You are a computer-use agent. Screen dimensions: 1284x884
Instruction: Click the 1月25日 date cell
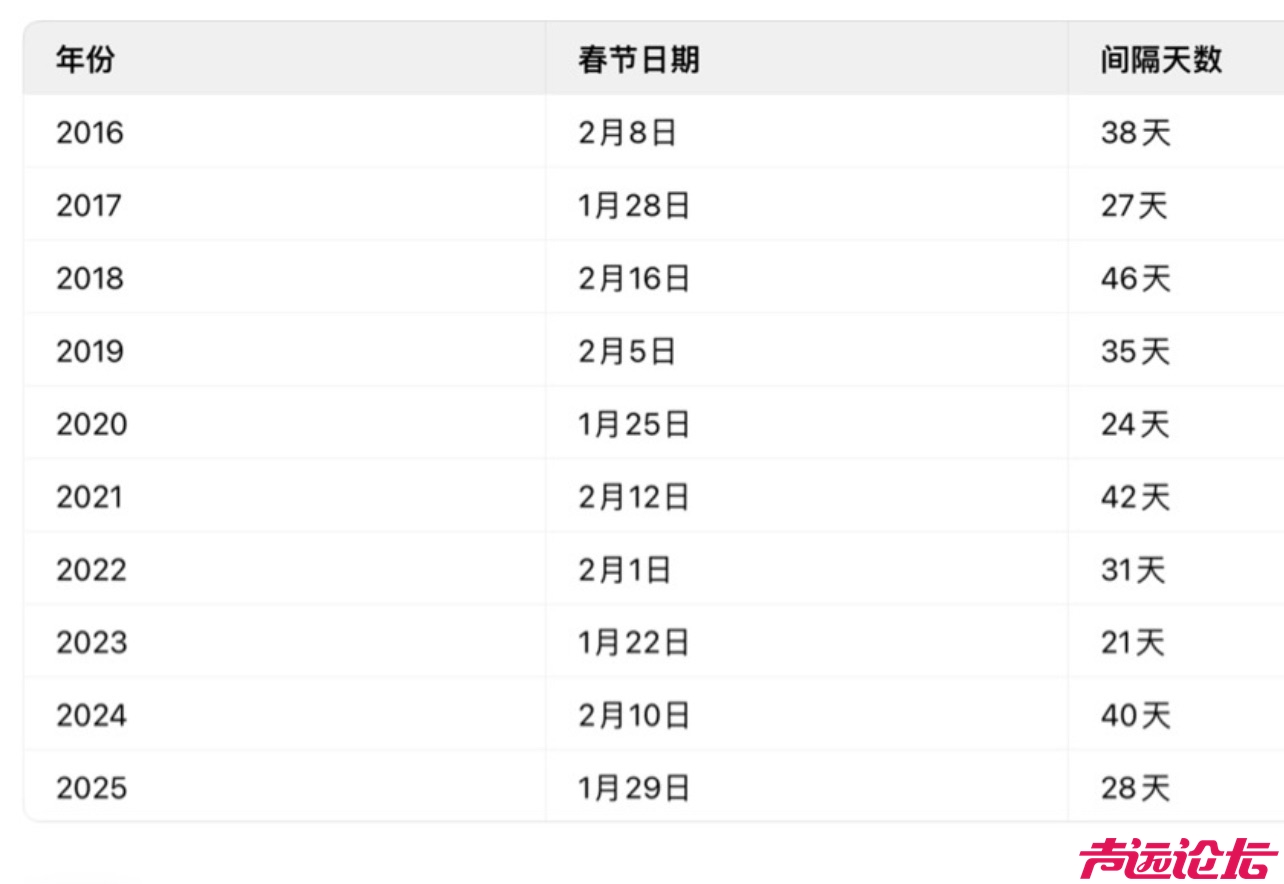click(634, 425)
